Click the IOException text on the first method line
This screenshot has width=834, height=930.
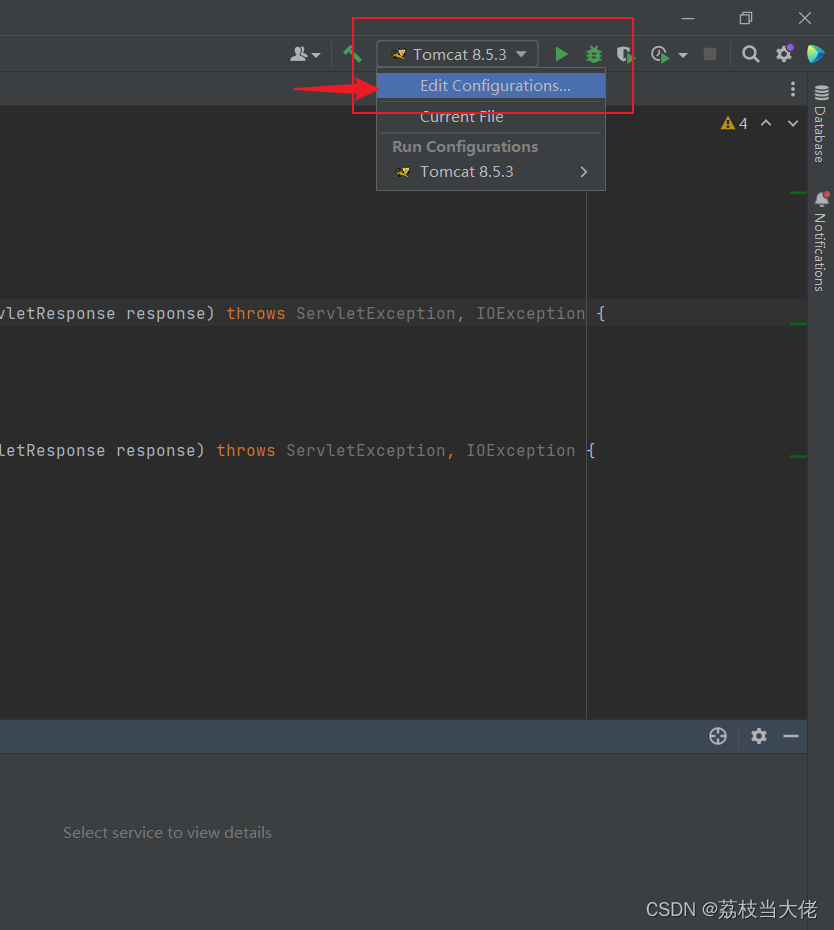point(531,313)
